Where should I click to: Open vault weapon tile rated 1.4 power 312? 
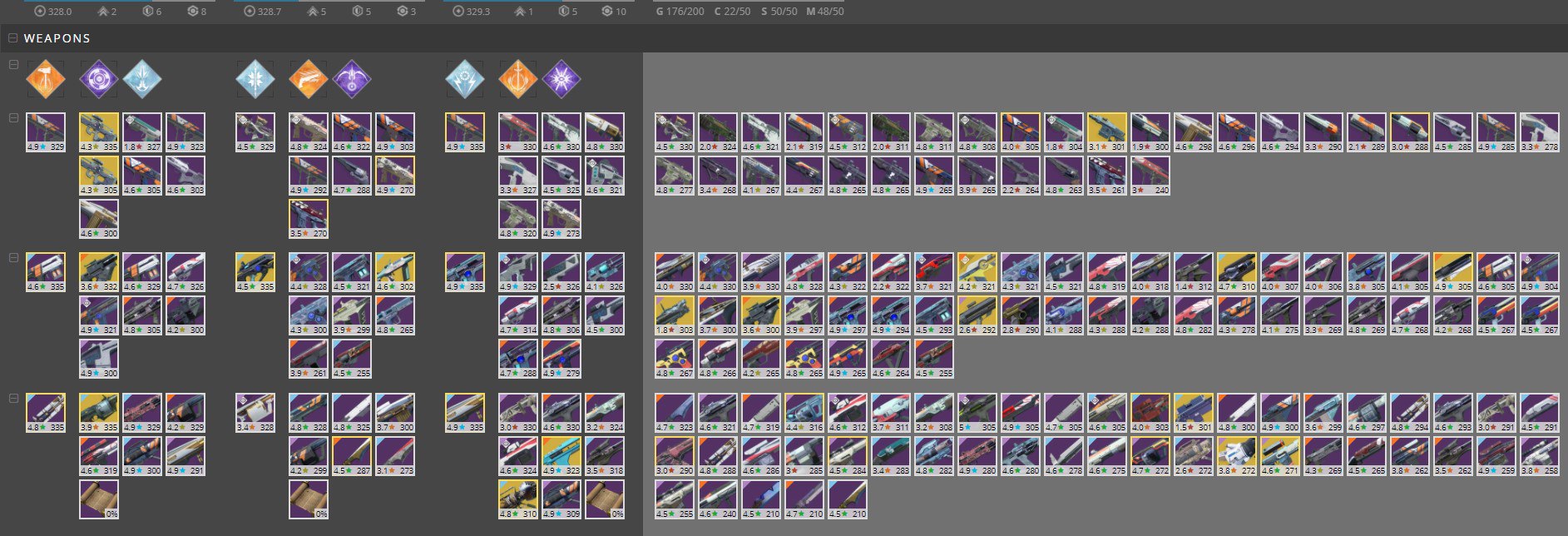coord(1194,272)
